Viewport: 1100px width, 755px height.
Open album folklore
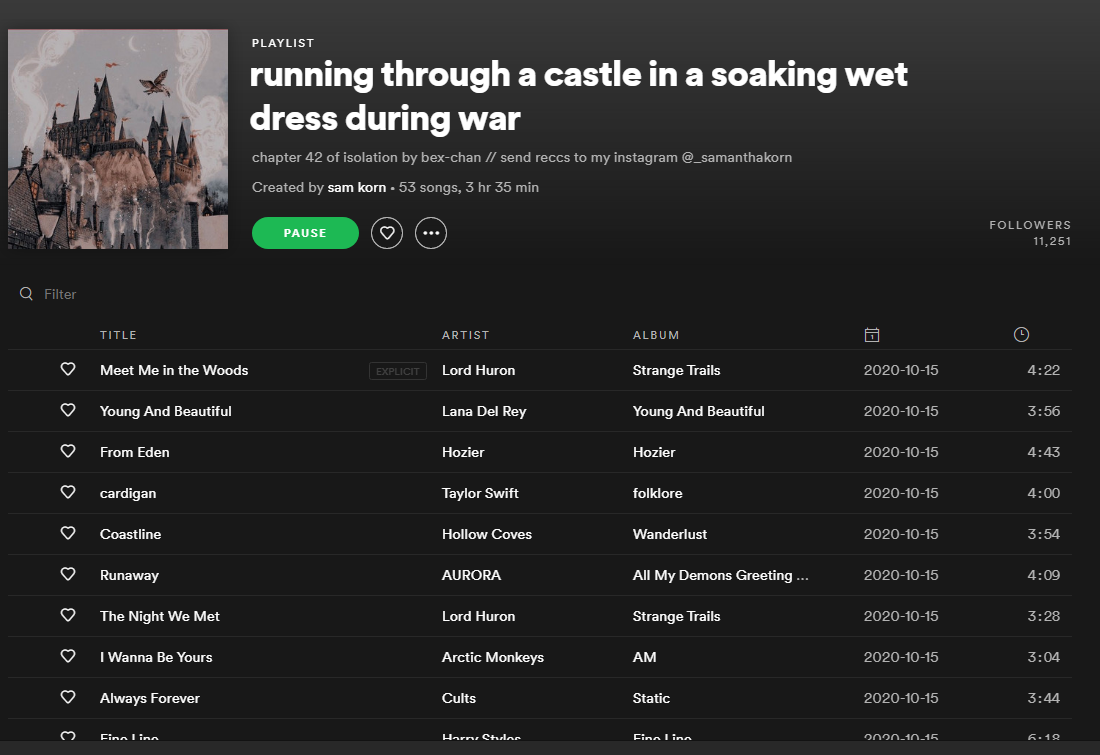click(657, 493)
